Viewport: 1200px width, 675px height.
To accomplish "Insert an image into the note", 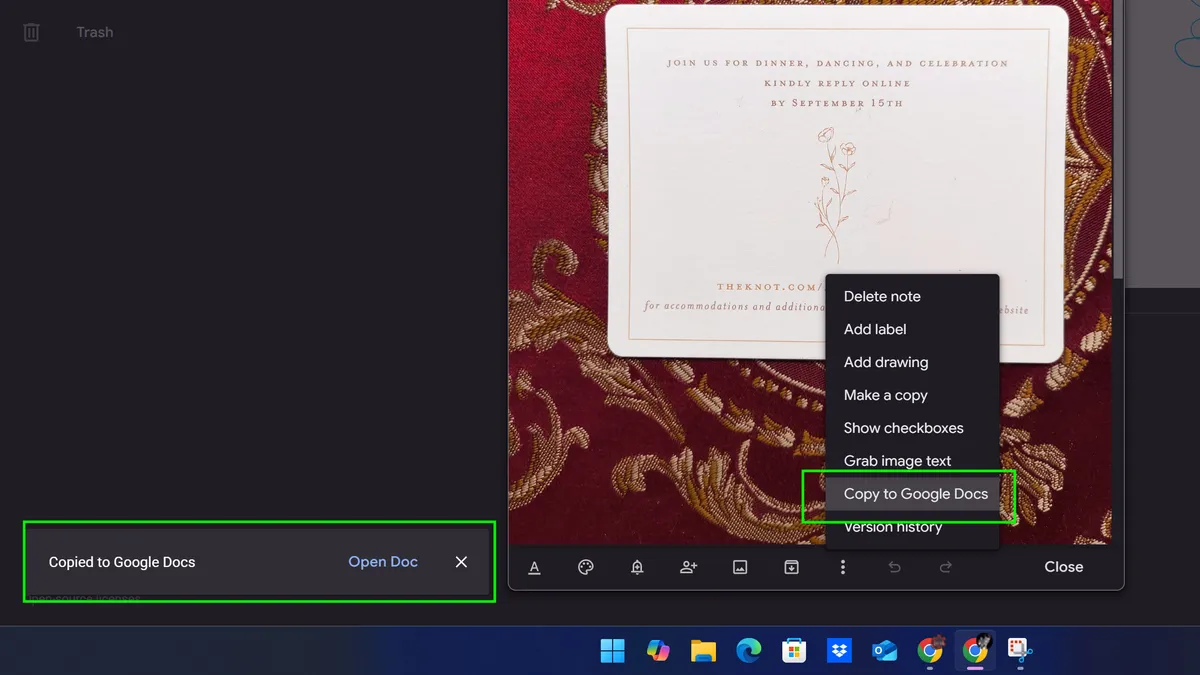I will (739, 567).
